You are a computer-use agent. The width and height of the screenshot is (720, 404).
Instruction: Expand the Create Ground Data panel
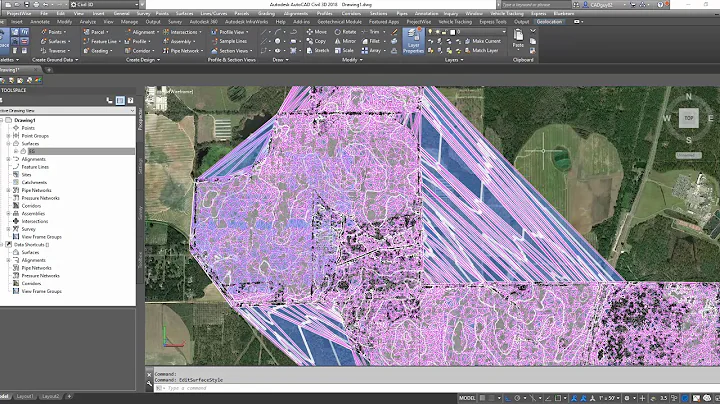click(55, 60)
